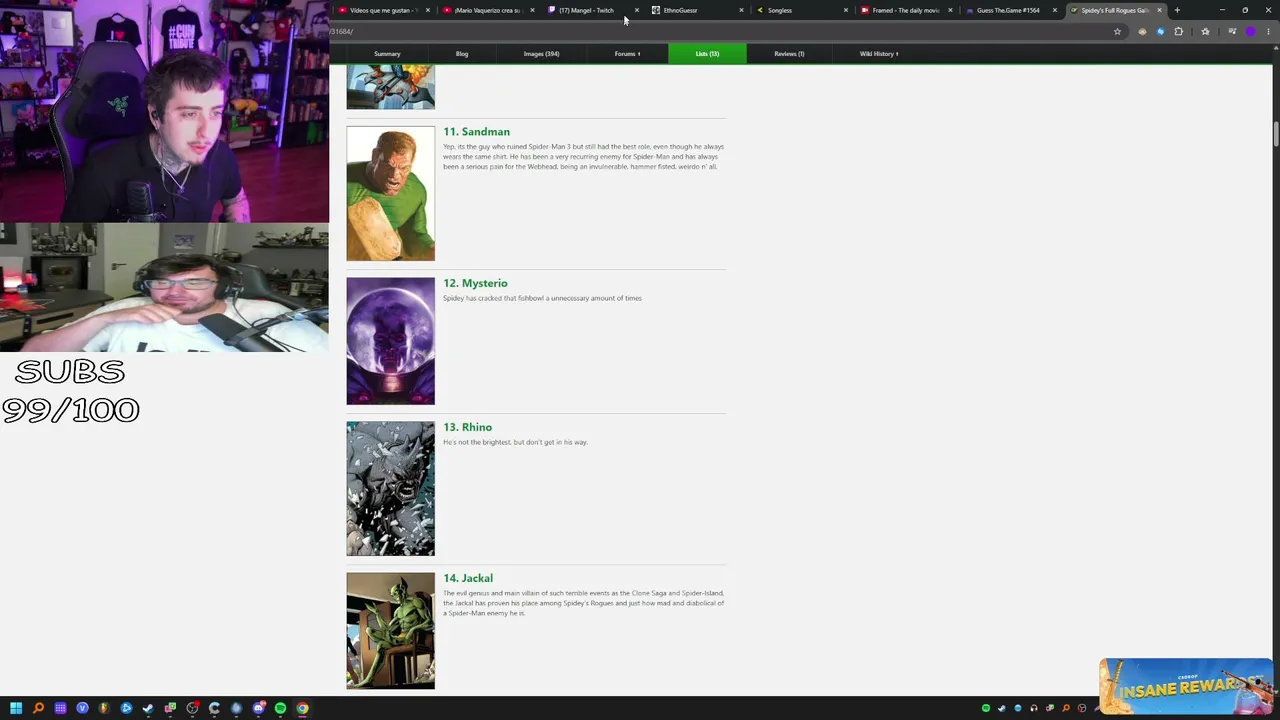The image size is (1280, 720).
Task: Open a new browser tab
Action: [1177, 10]
